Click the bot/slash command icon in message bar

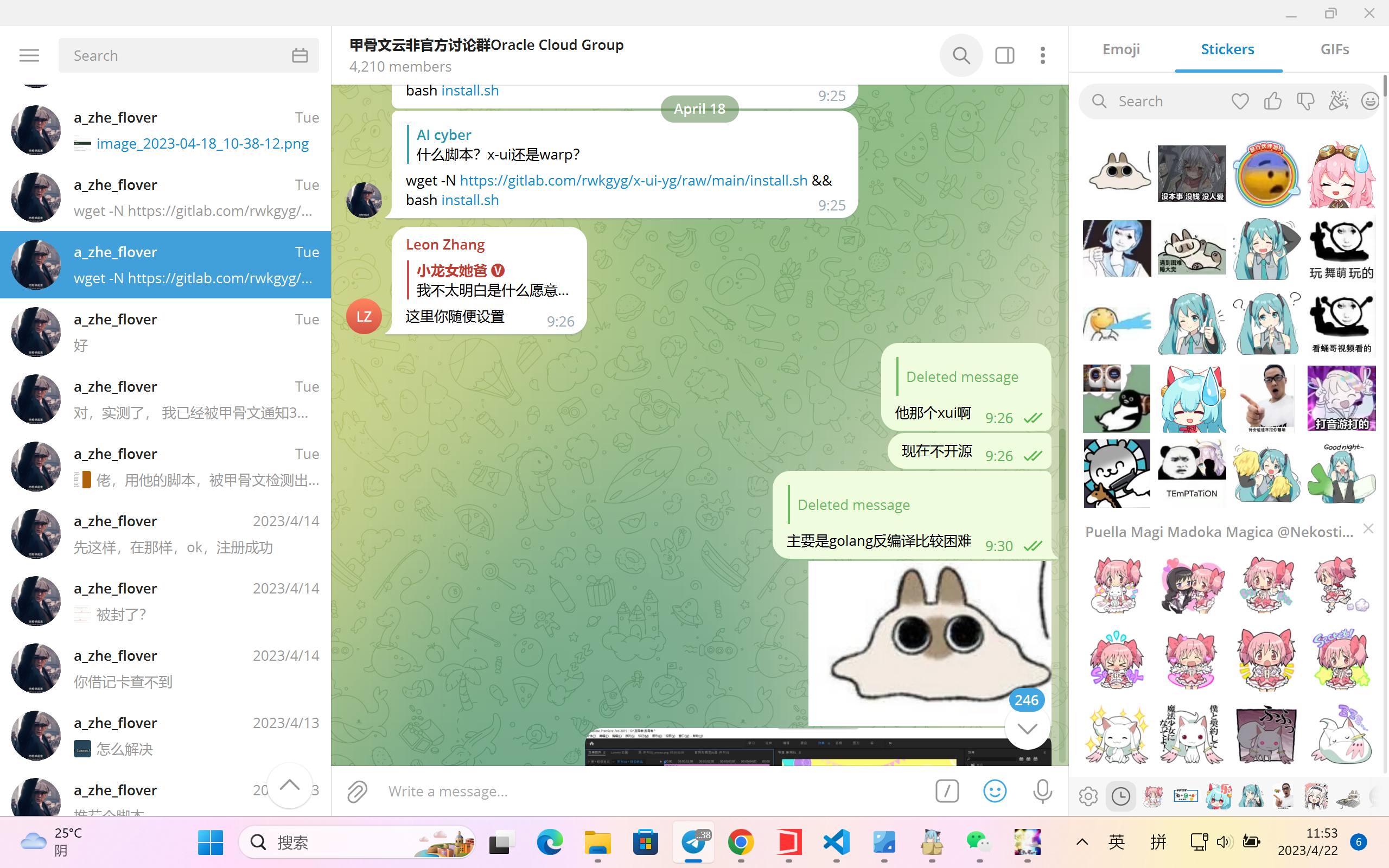coord(947,792)
